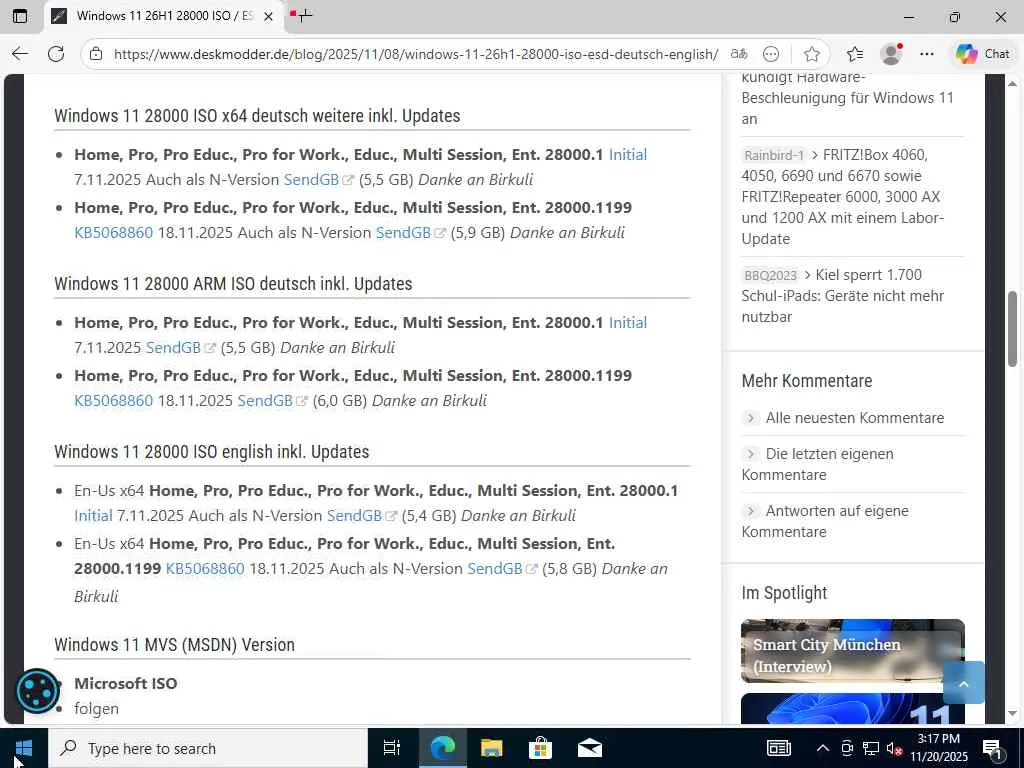Open Task View on the taskbar
Image resolution: width=1024 pixels, height=768 pixels.
[392, 748]
